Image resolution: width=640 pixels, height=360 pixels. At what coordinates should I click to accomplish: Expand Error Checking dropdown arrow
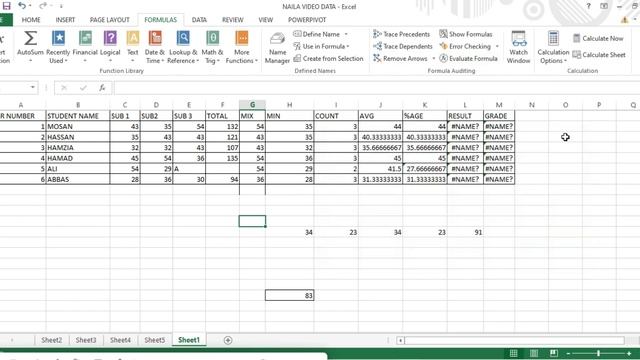497,47
